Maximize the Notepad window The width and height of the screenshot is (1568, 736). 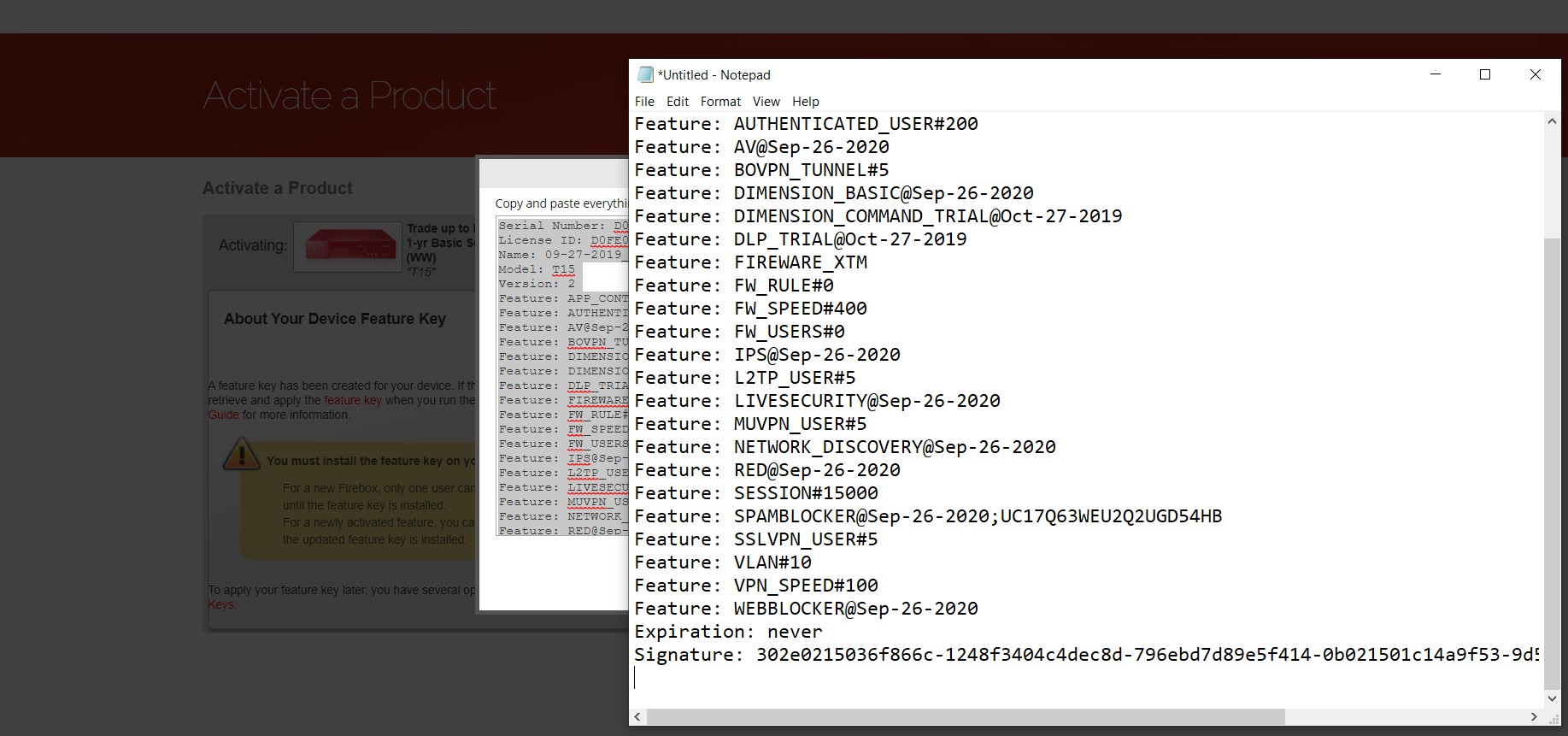1485,74
